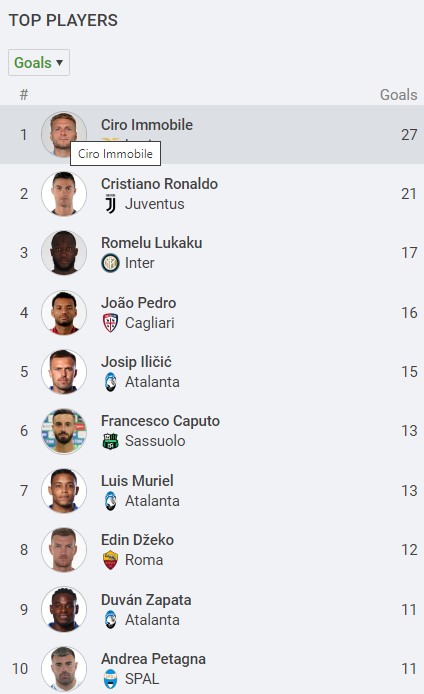Viewport: 424px width, 694px height.
Task: Click the Juventus club crest icon
Action: click(110, 204)
